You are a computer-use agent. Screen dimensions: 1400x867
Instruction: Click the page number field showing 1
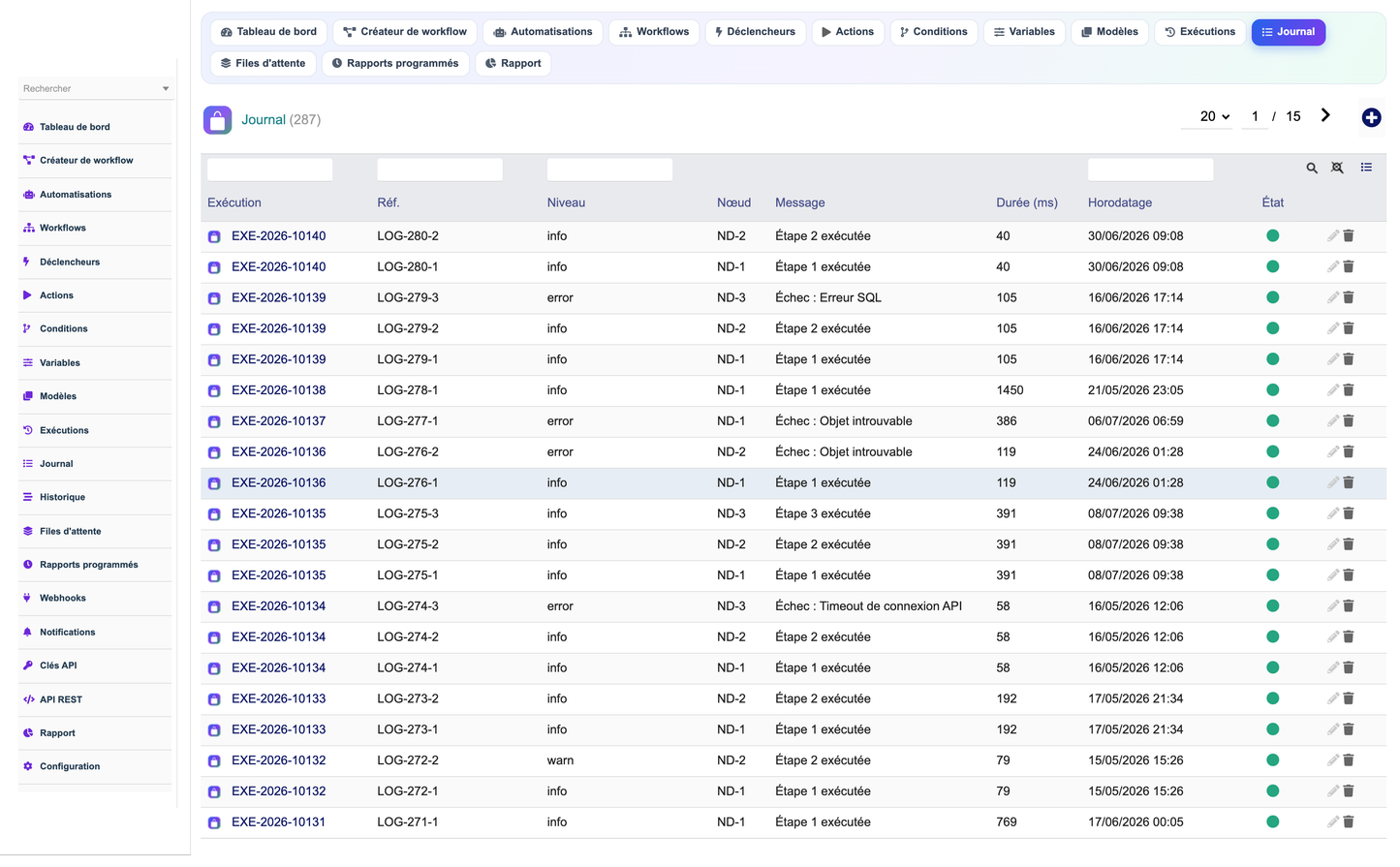point(1255,116)
